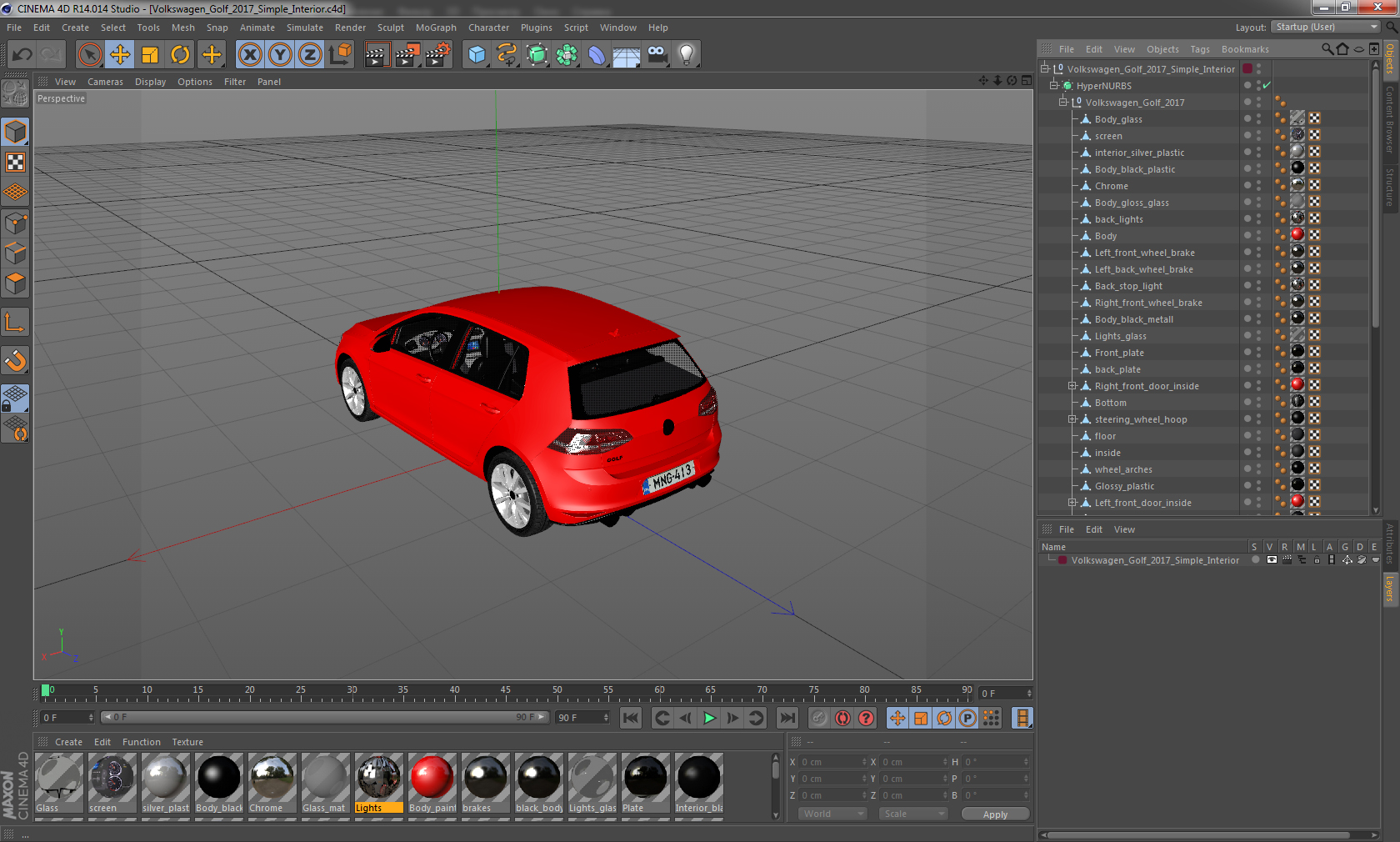Screen dimensions: 1400x842
Task: Switch to Points mode
Action: (16, 223)
